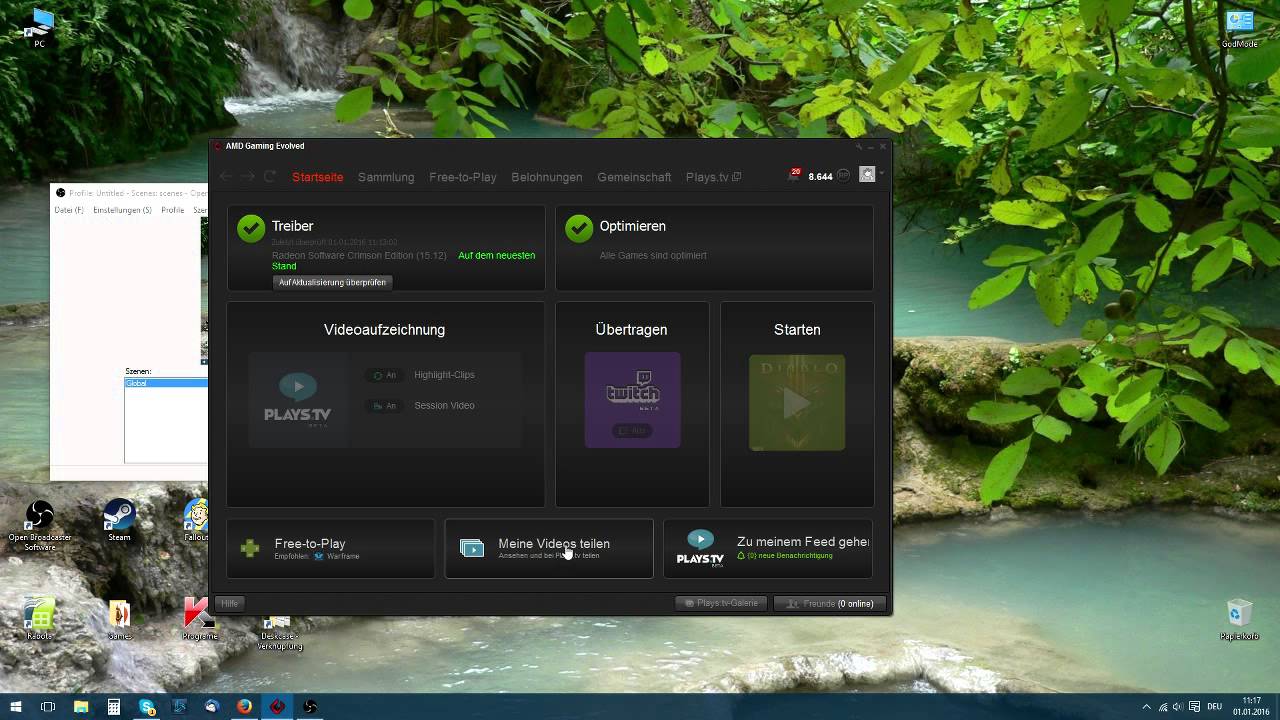Open the Gemeinschaft tab
This screenshot has height=720, width=1280.
click(x=634, y=177)
